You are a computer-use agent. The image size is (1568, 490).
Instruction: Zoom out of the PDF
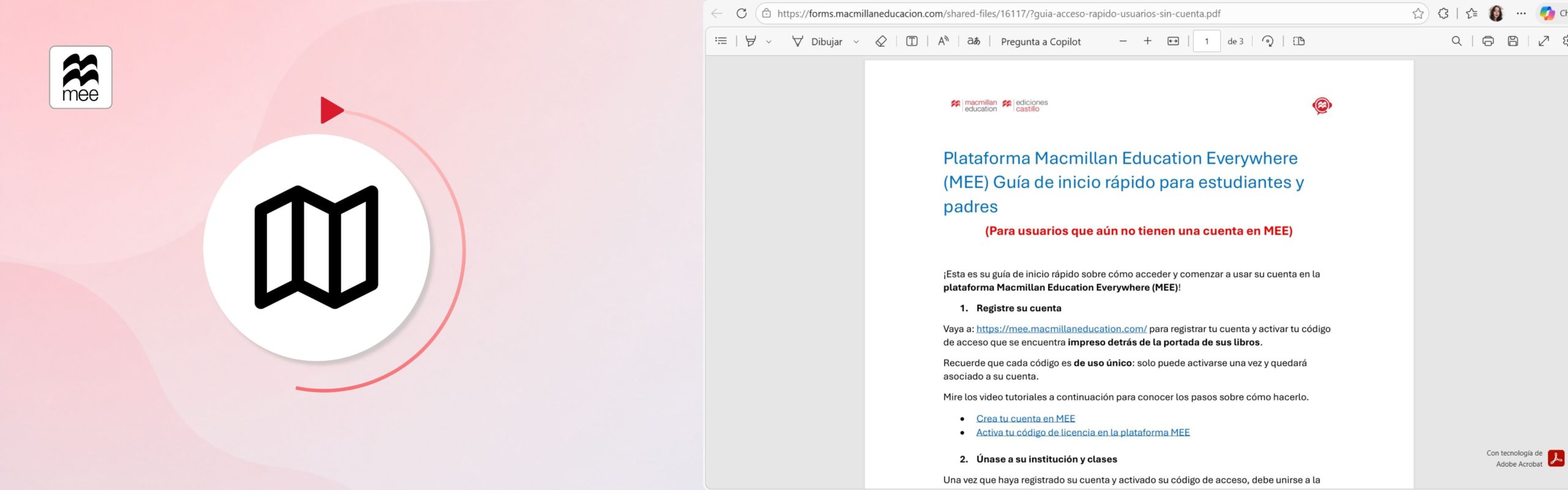pos(1123,41)
